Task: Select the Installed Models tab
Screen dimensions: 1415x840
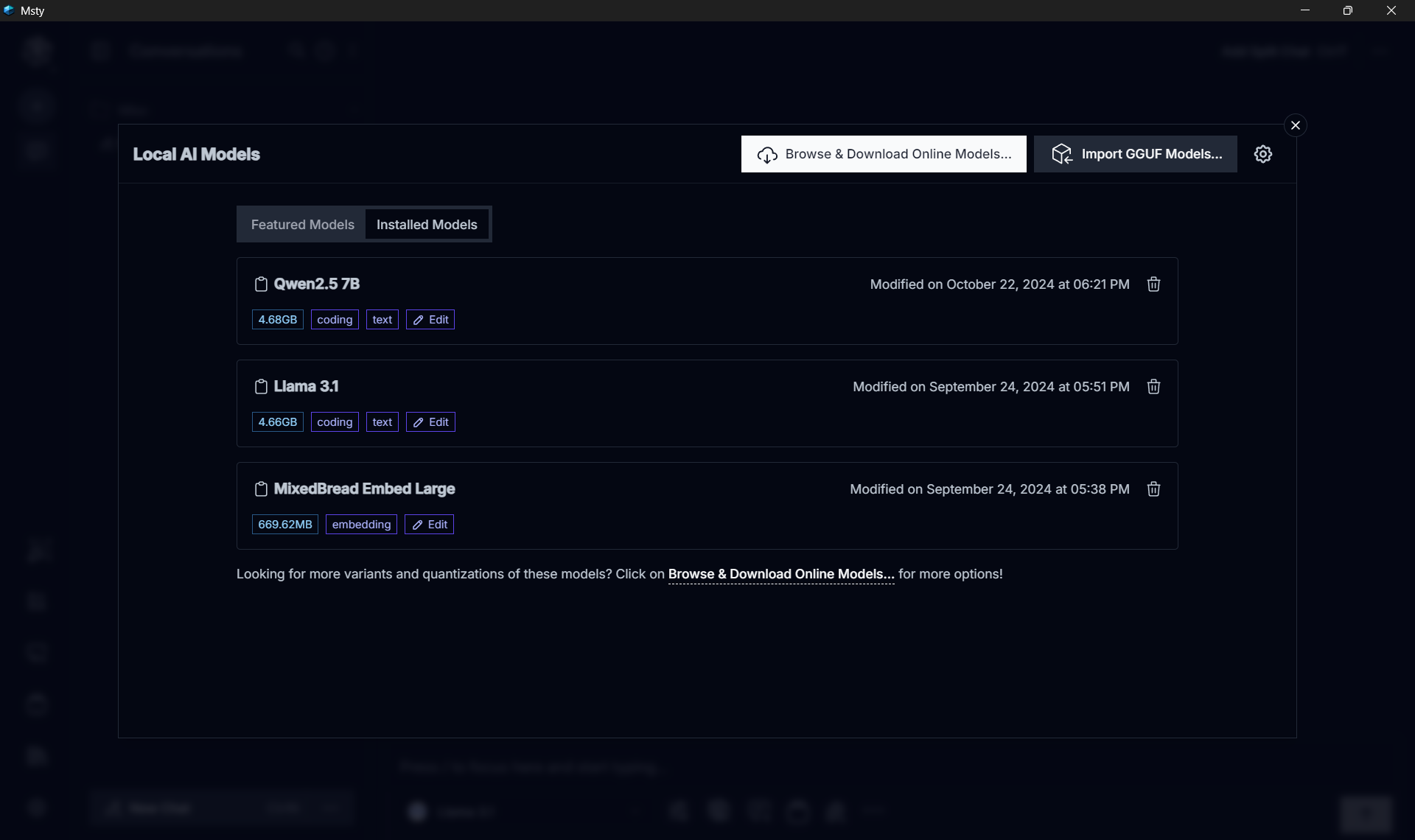Action: point(427,225)
